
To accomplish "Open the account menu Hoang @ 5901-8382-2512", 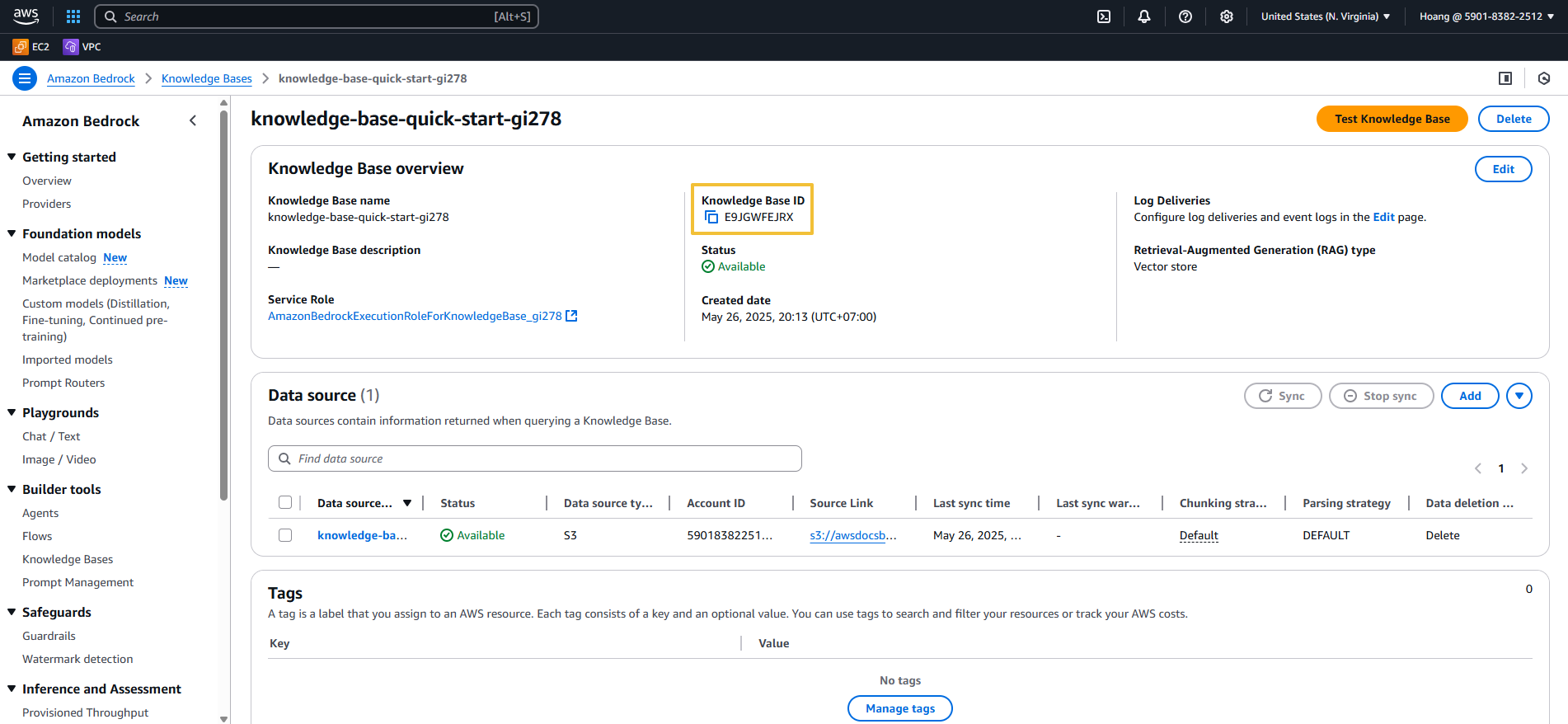I will pyautogui.click(x=1486, y=16).
